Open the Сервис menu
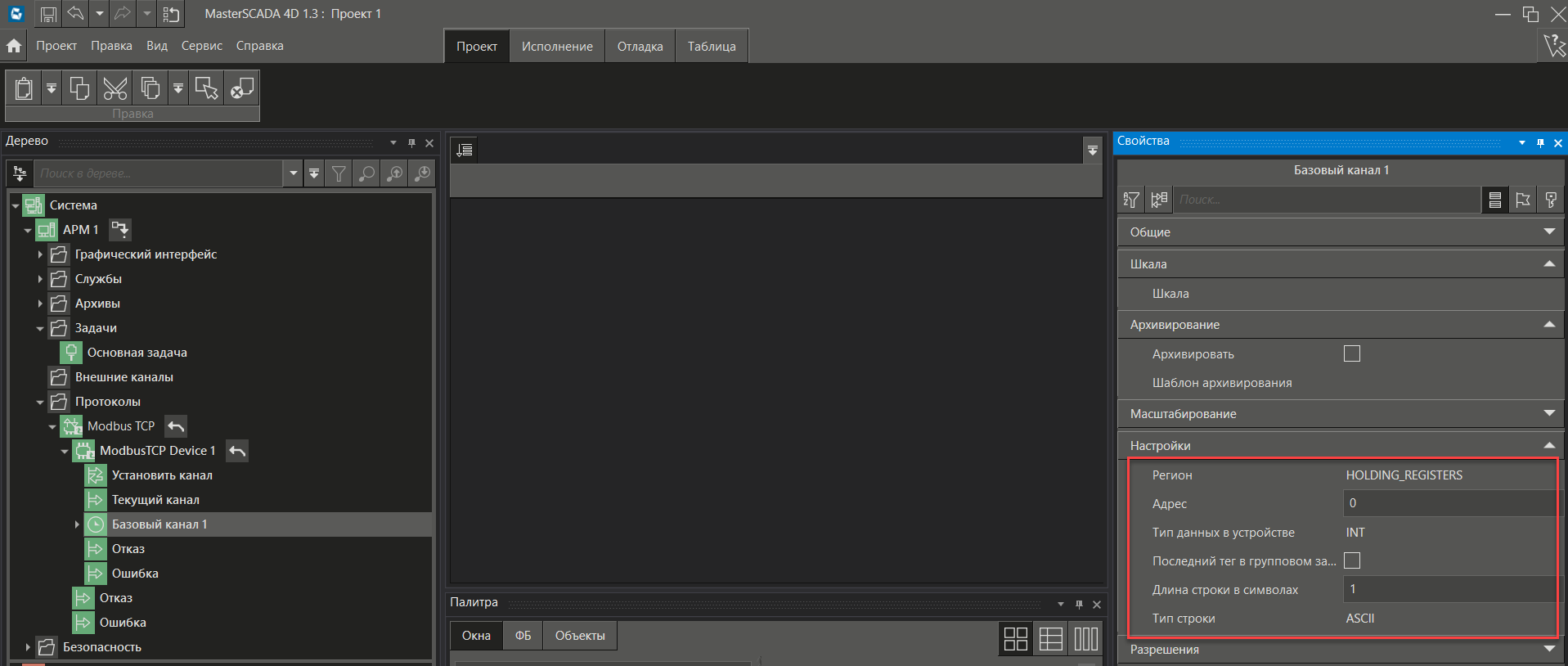 click(201, 46)
